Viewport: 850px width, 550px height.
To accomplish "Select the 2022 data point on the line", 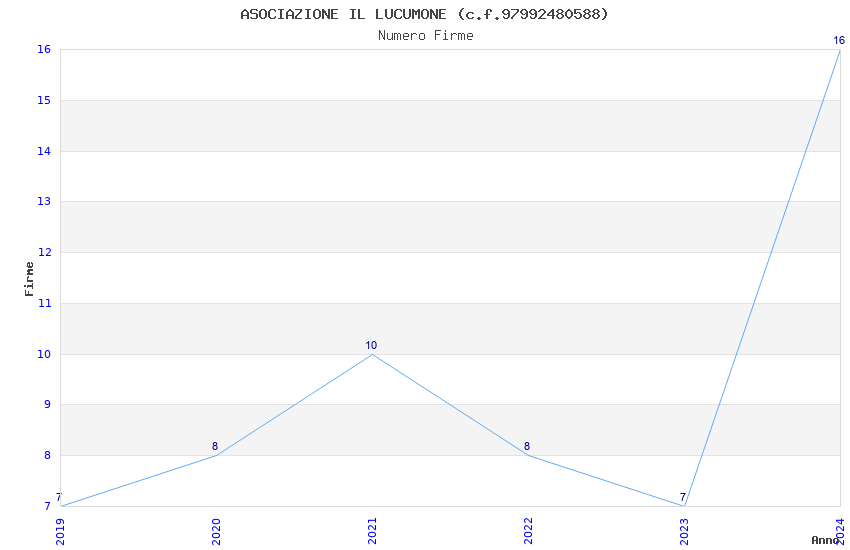I will [529, 455].
